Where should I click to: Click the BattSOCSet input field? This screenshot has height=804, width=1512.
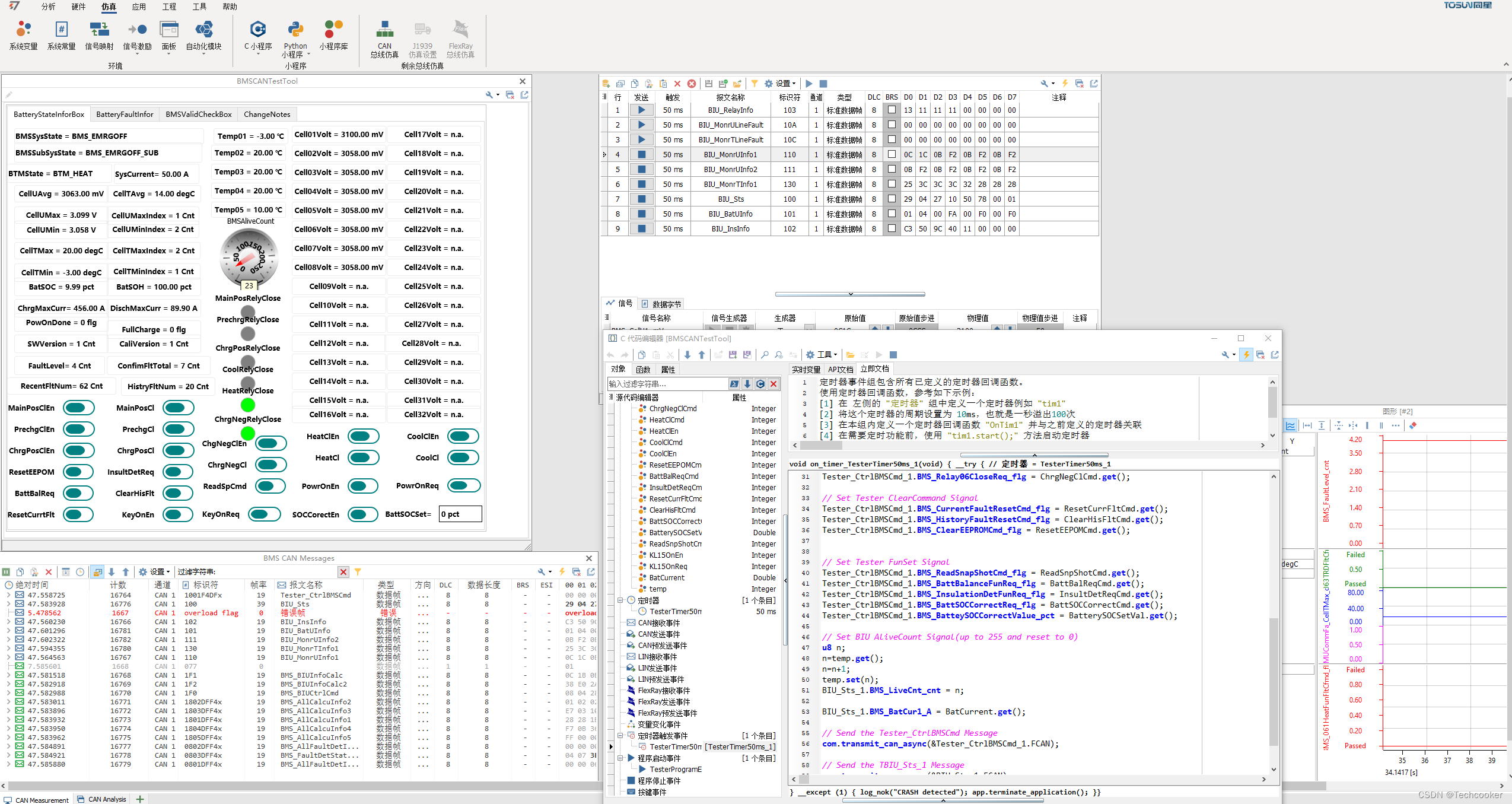pyautogui.click(x=460, y=514)
